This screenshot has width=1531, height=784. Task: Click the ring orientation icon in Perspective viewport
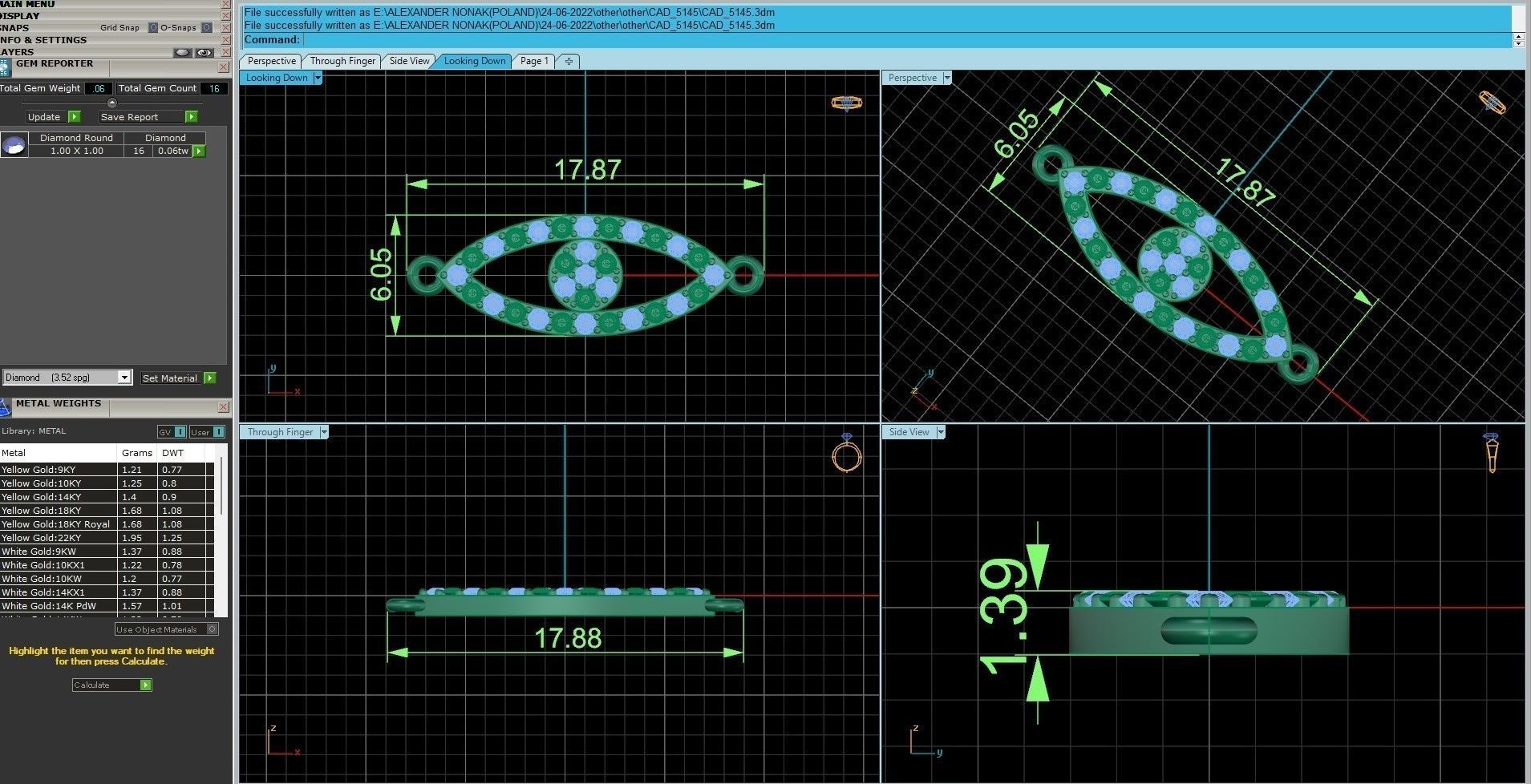coord(1492,103)
